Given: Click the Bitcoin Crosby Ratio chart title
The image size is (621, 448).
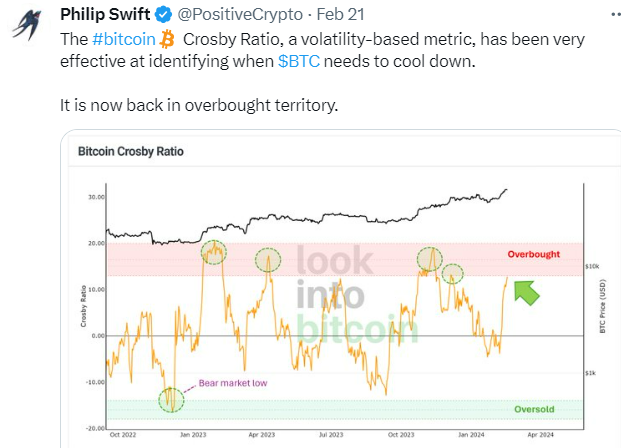Looking at the screenshot, I should pyautogui.click(x=131, y=153).
